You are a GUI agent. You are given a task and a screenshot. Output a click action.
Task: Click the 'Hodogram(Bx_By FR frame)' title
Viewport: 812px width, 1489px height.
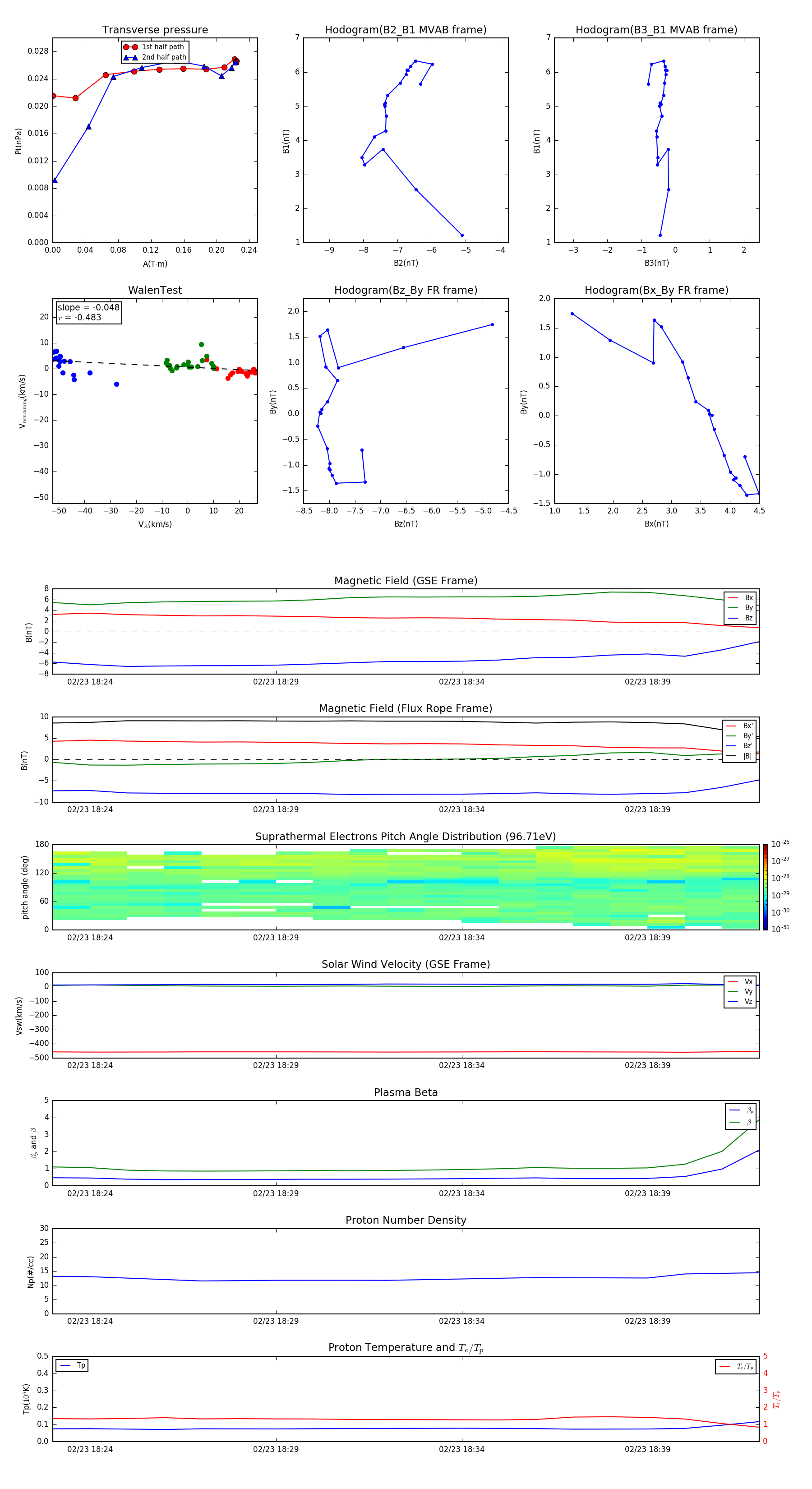[x=656, y=290]
